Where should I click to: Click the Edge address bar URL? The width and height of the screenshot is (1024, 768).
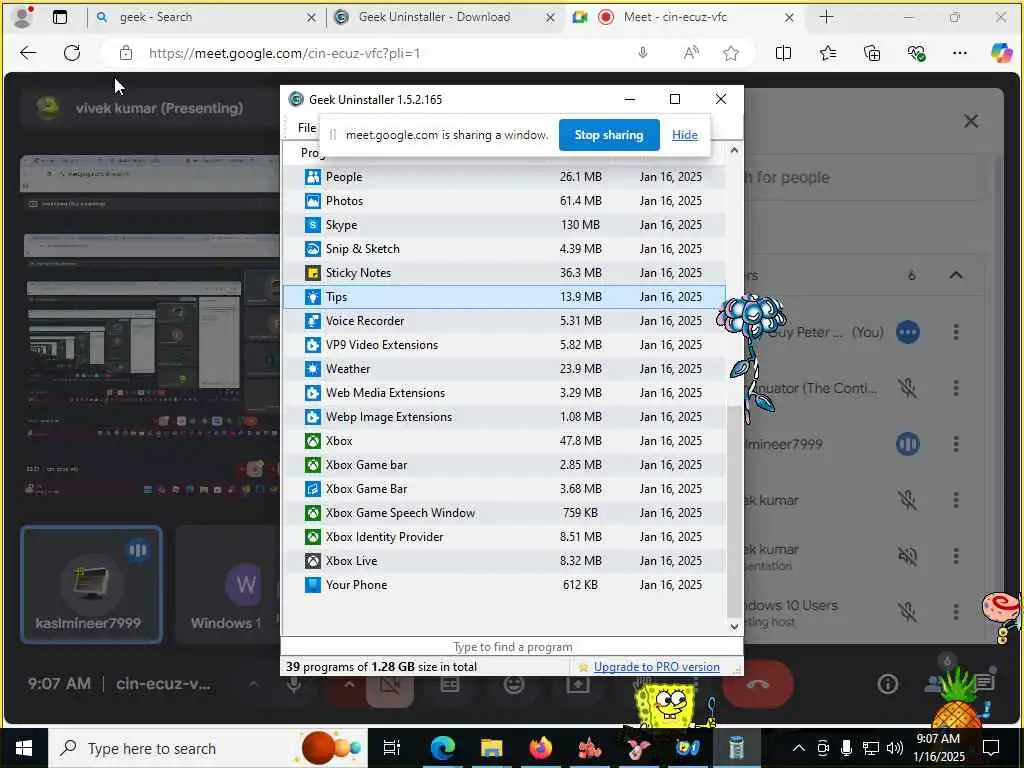click(x=284, y=53)
